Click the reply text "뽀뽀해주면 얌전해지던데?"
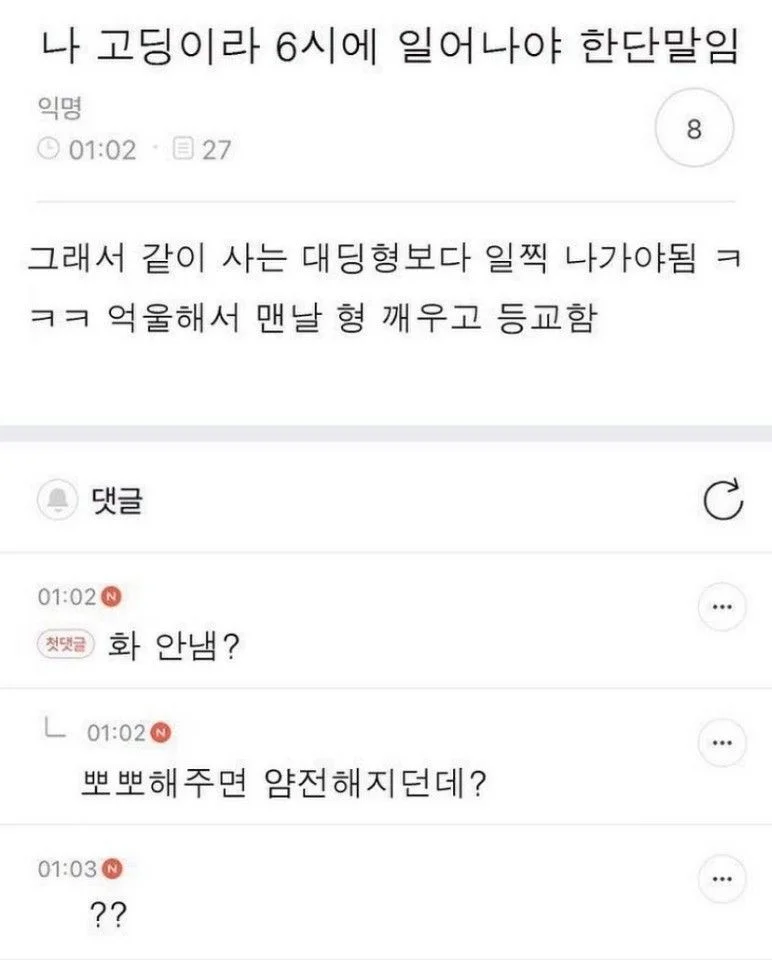This screenshot has width=772, height=960. coord(283,783)
